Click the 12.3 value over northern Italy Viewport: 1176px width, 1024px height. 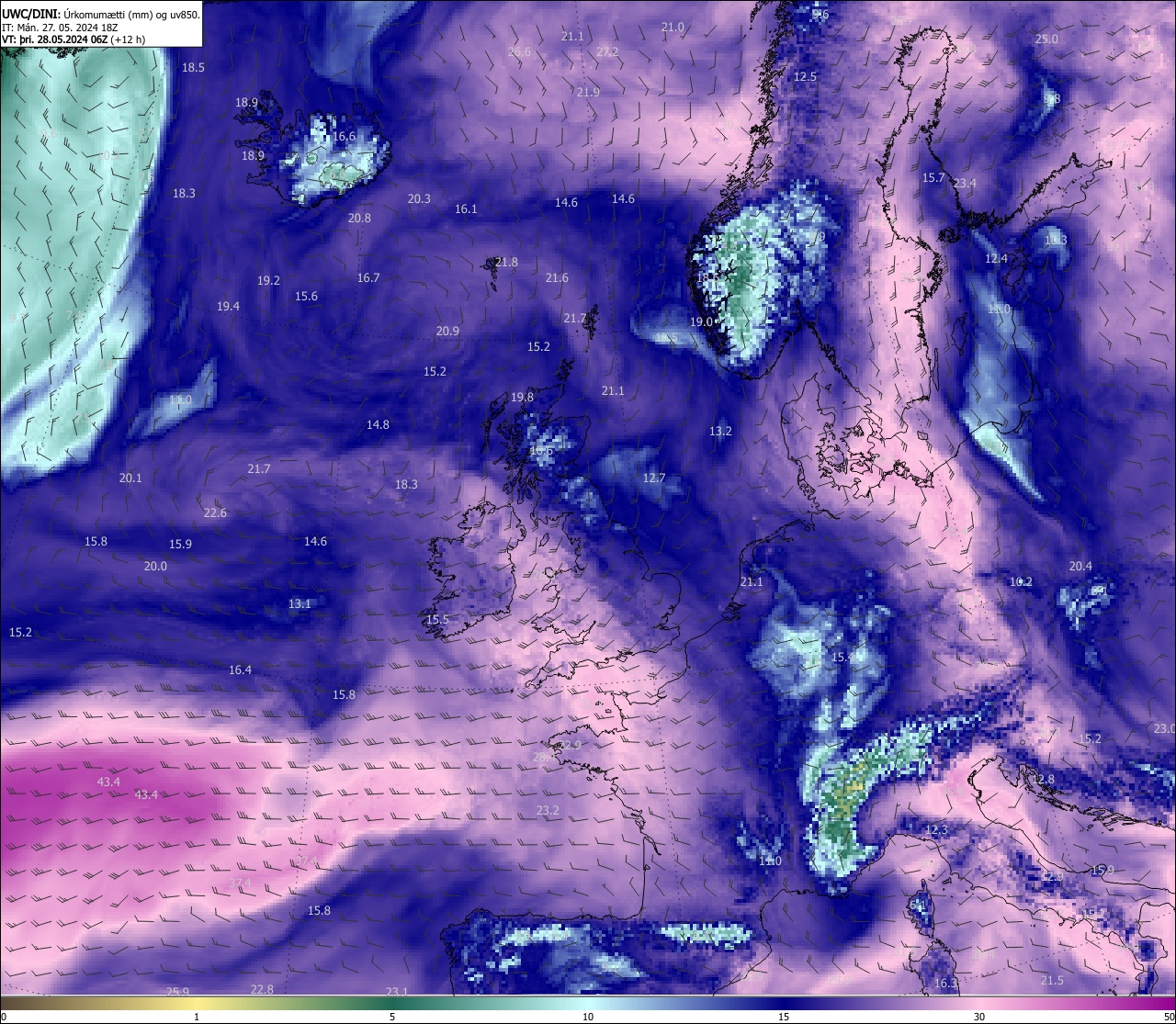click(x=935, y=829)
